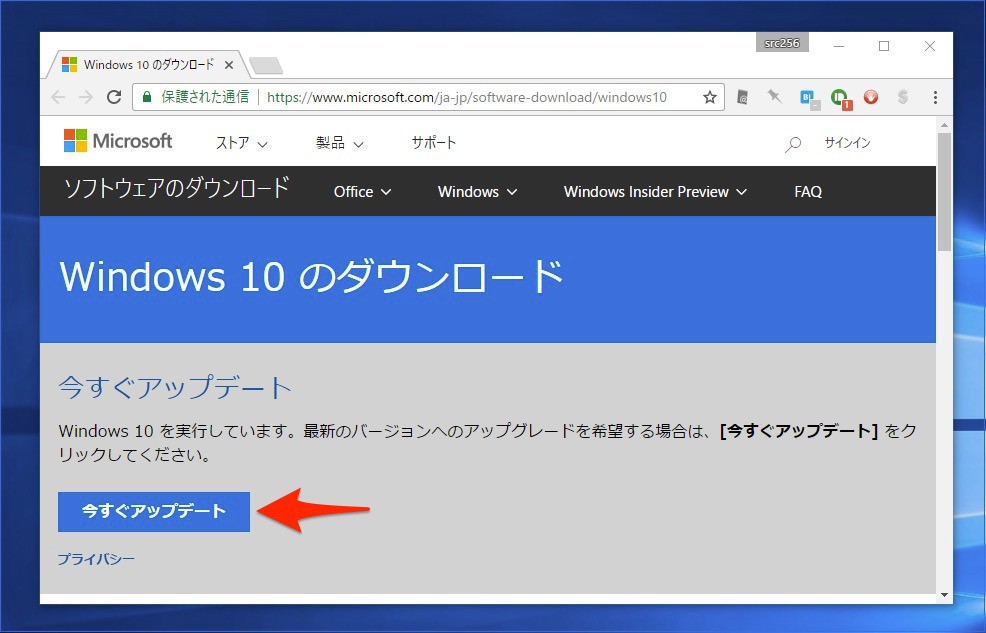Click the browser forward arrow
This screenshot has width=986, height=633.
coord(86,97)
